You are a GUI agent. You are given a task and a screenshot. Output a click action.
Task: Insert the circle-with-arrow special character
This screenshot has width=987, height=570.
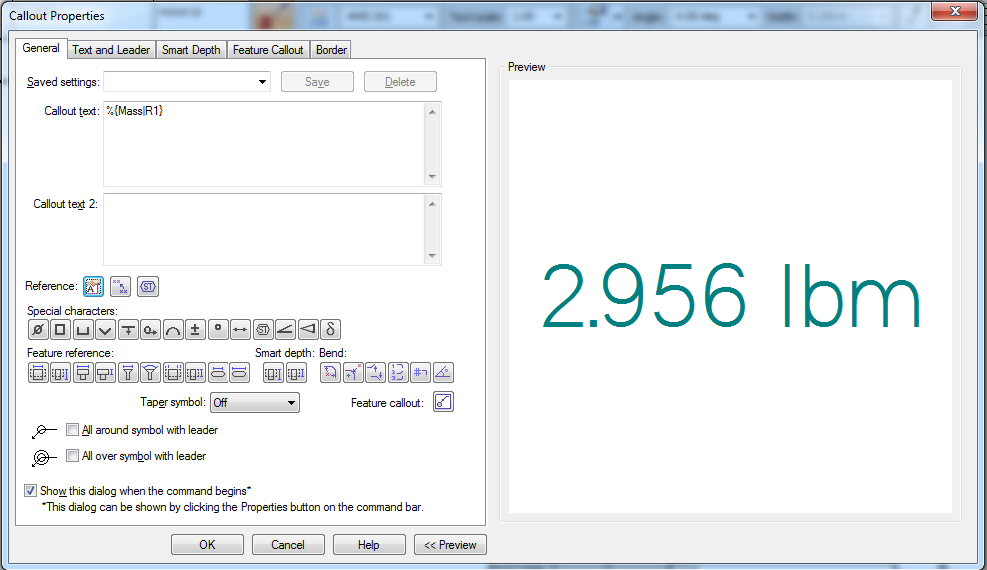point(150,329)
